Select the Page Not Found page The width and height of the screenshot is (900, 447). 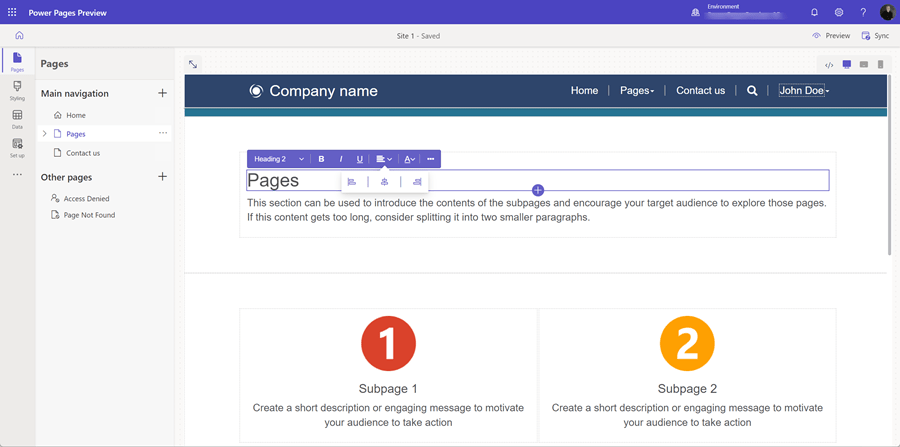tap(89, 215)
